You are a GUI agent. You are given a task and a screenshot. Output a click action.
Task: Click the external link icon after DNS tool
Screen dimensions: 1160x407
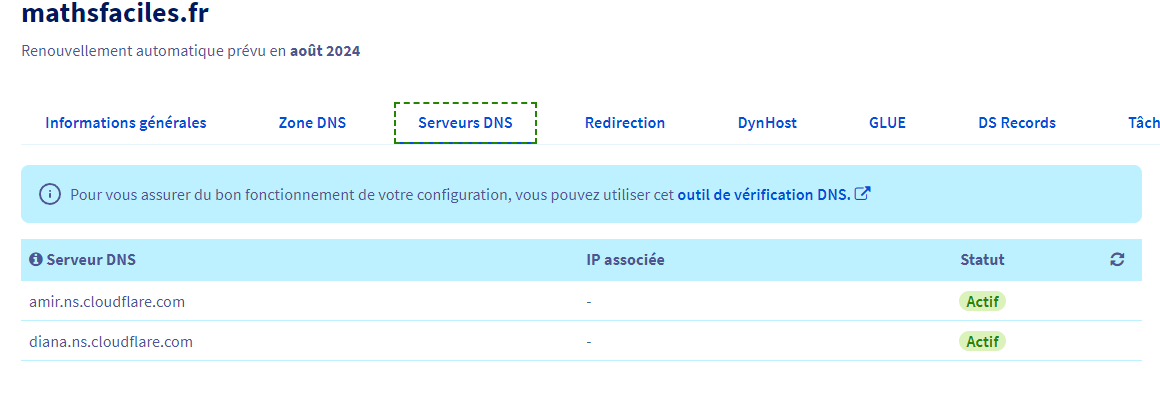point(862,194)
